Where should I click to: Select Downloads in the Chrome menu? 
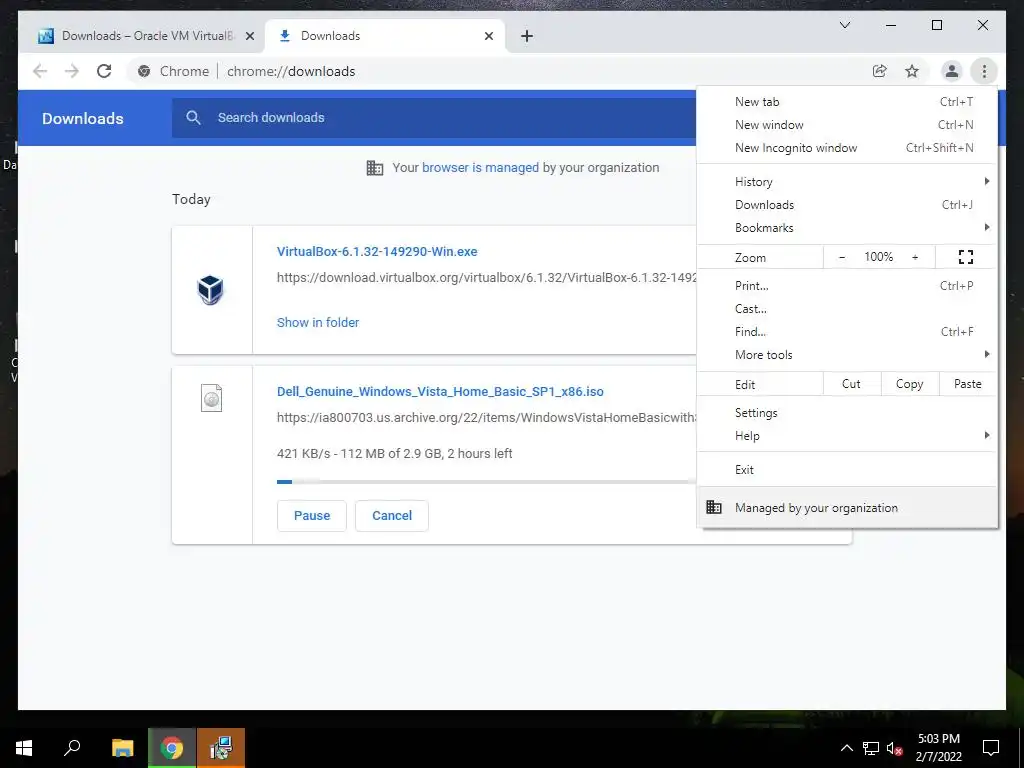[x=847, y=204]
